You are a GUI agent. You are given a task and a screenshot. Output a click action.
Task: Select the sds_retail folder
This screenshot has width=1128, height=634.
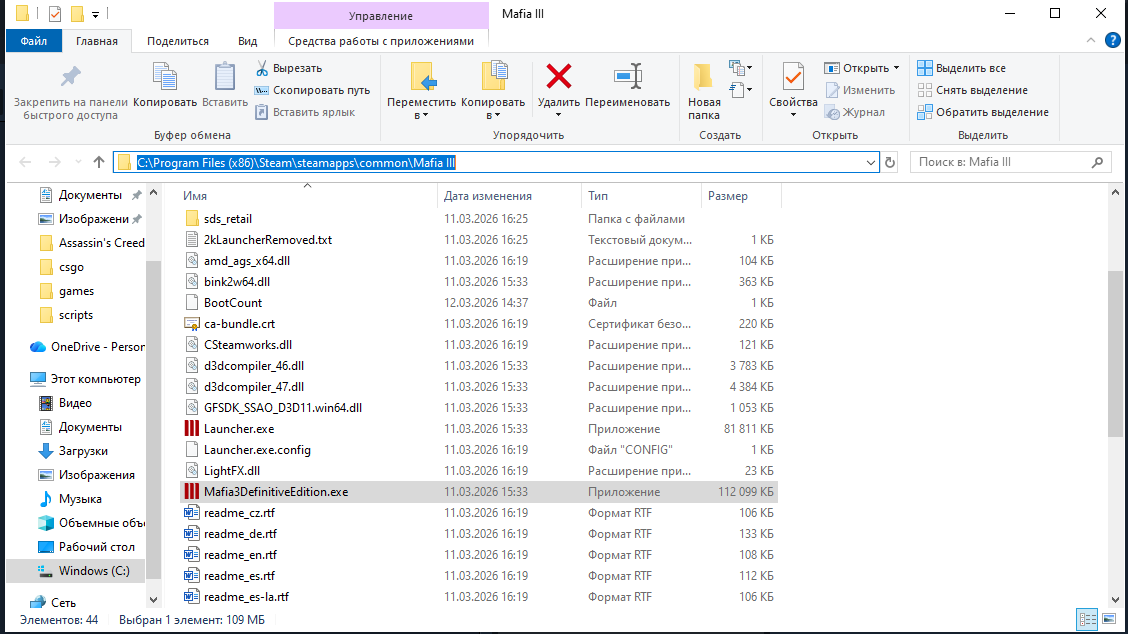(478, 219)
